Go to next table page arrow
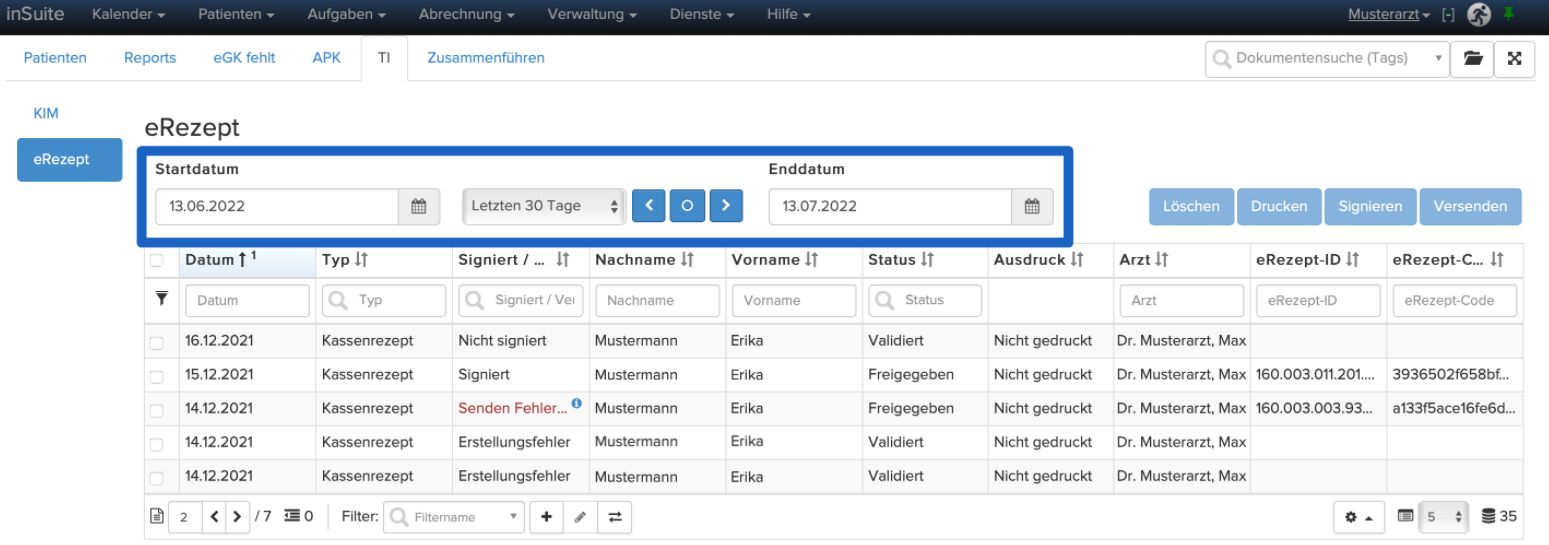This screenshot has width=1549, height=545. [237, 517]
